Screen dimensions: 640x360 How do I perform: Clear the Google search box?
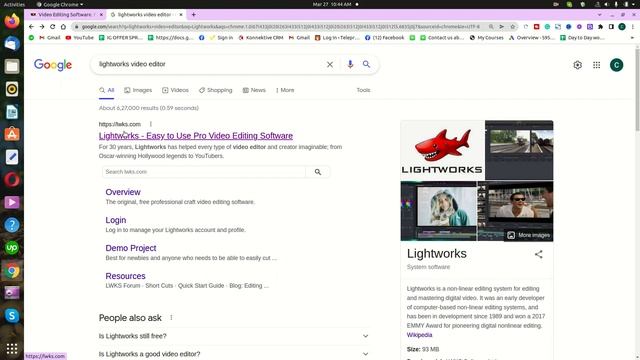coord(330,64)
